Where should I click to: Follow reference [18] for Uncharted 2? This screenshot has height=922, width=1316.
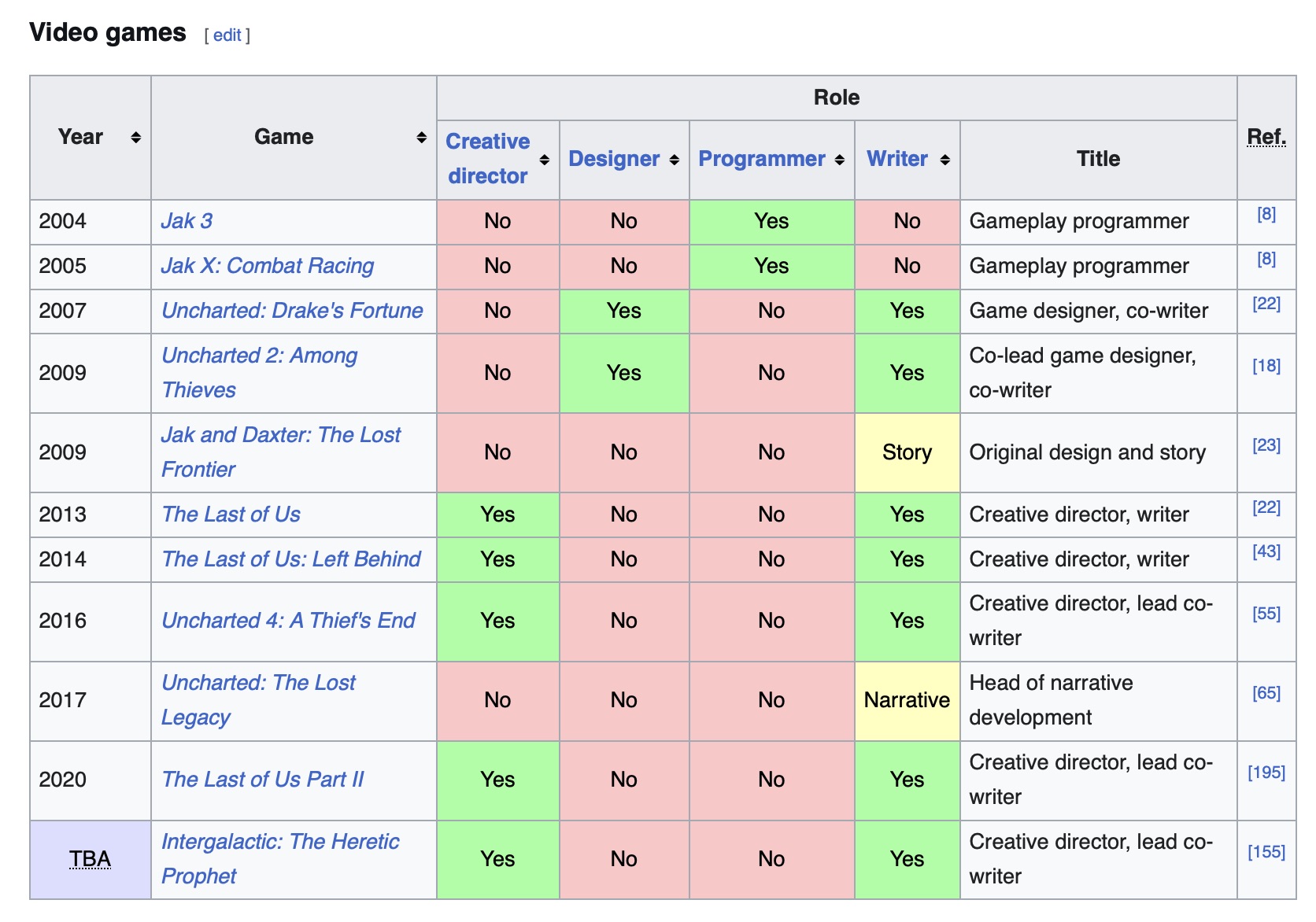pyautogui.click(x=1266, y=366)
